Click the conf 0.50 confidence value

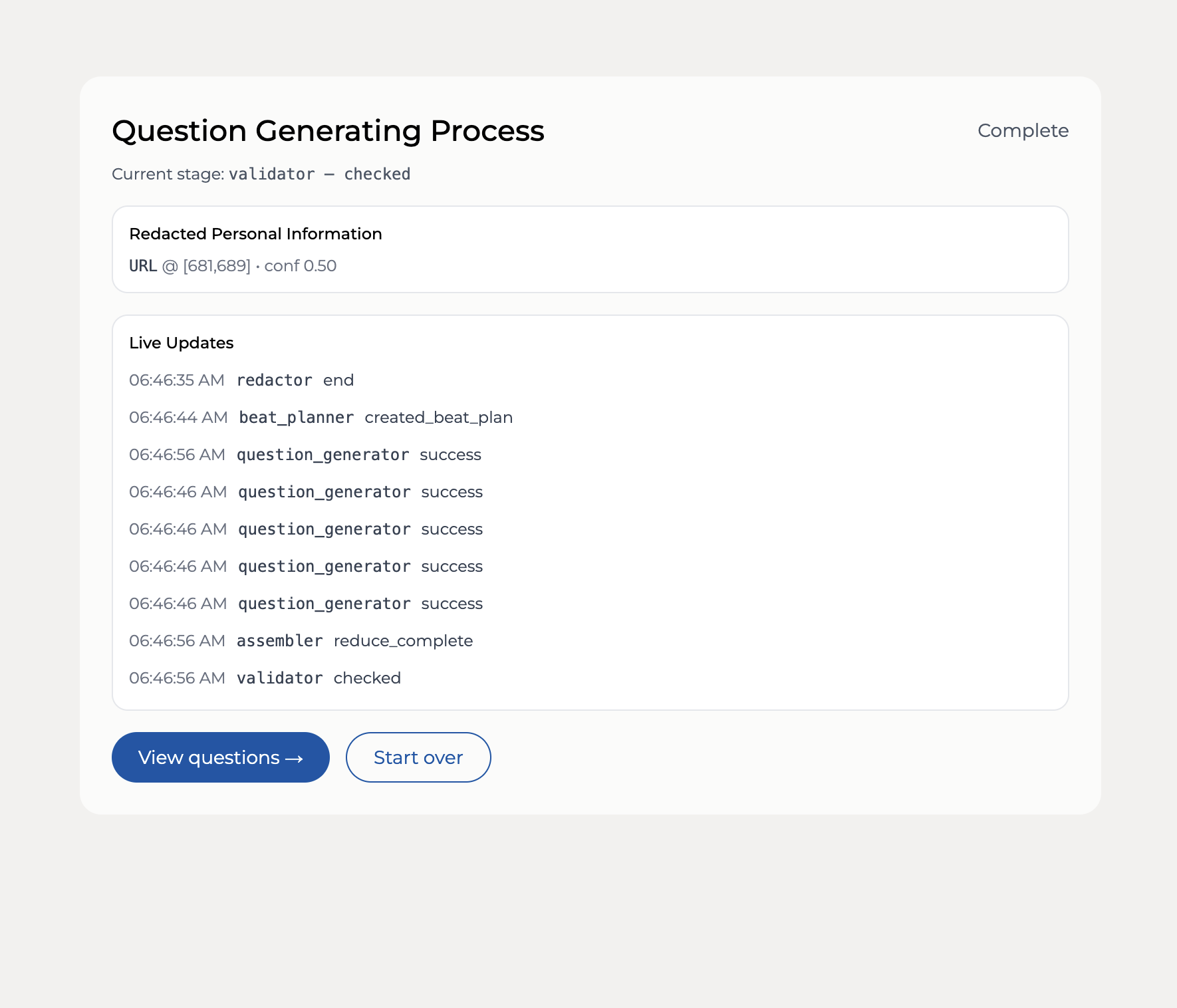[x=301, y=266]
